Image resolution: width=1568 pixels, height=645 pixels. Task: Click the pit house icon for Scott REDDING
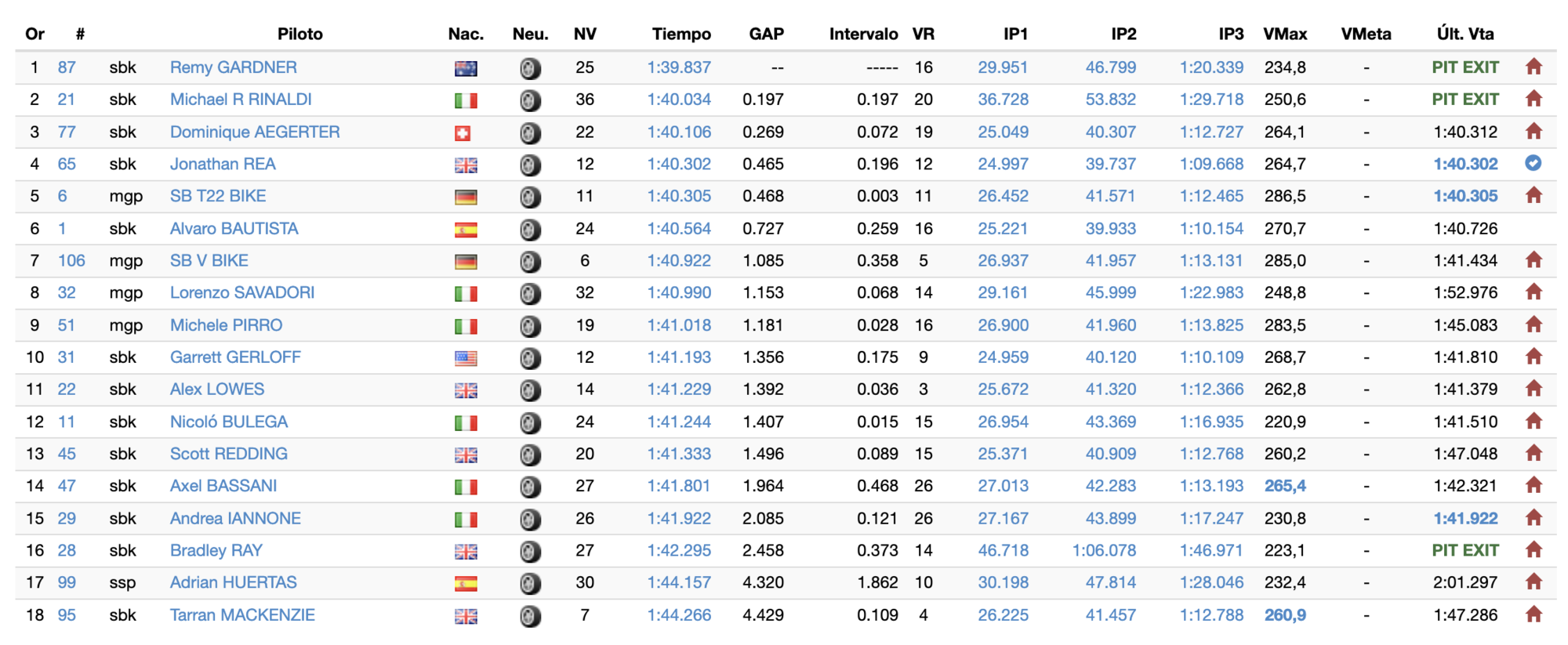(x=1534, y=452)
